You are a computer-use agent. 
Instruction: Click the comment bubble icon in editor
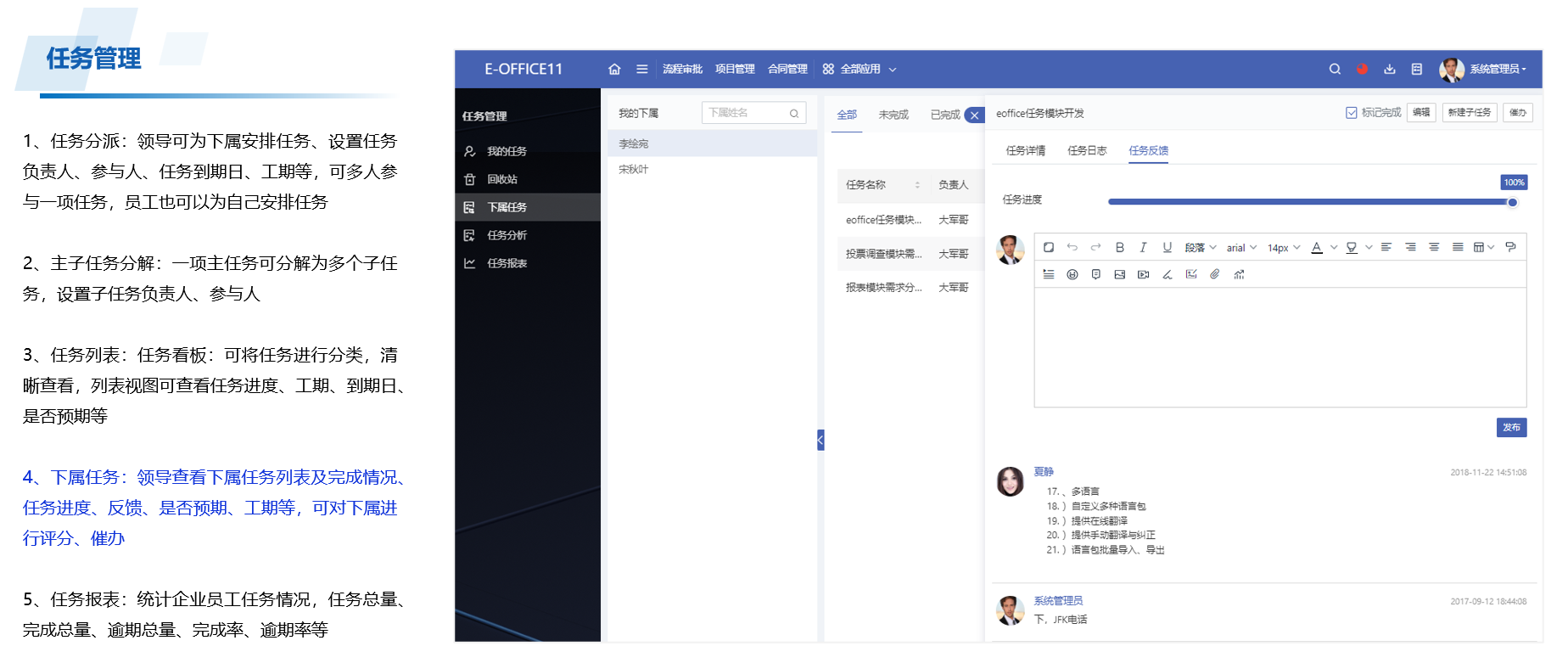pos(1096,274)
